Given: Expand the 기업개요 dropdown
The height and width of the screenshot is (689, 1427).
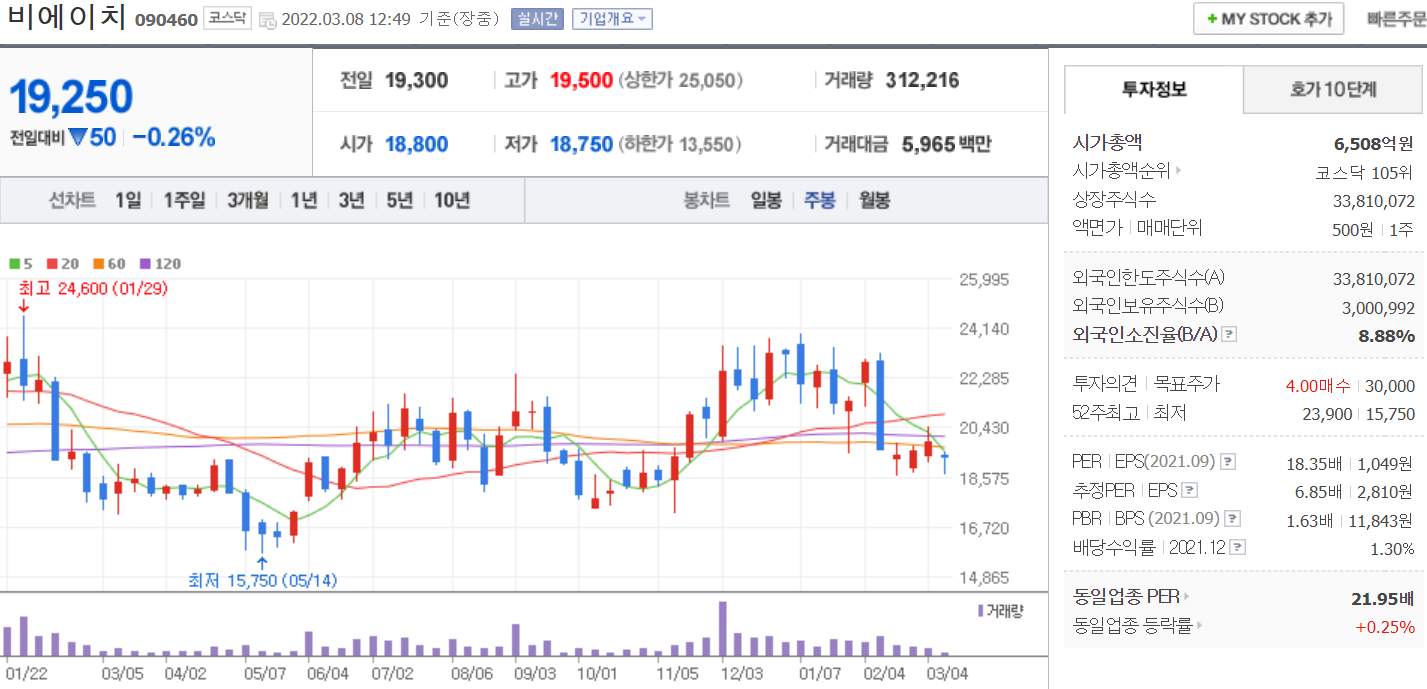Looking at the screenshot, I should [612, 19].
